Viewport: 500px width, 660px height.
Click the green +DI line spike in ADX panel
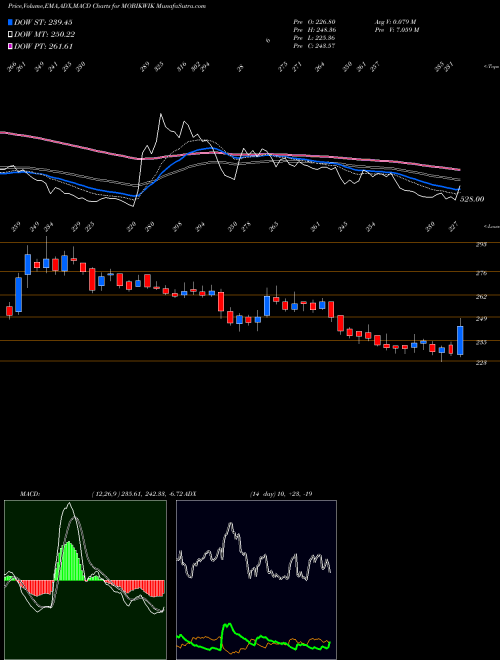point(228,625)
